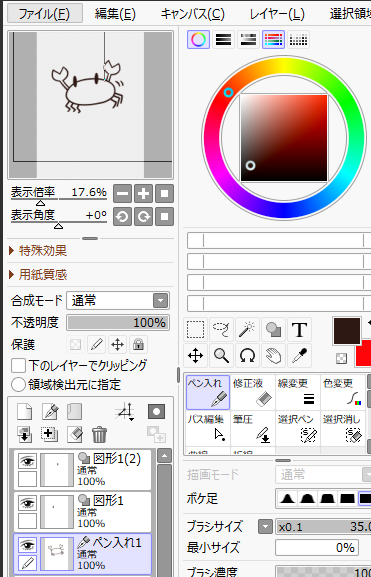Open the 合成モード dropdown

tap(118, 301)
